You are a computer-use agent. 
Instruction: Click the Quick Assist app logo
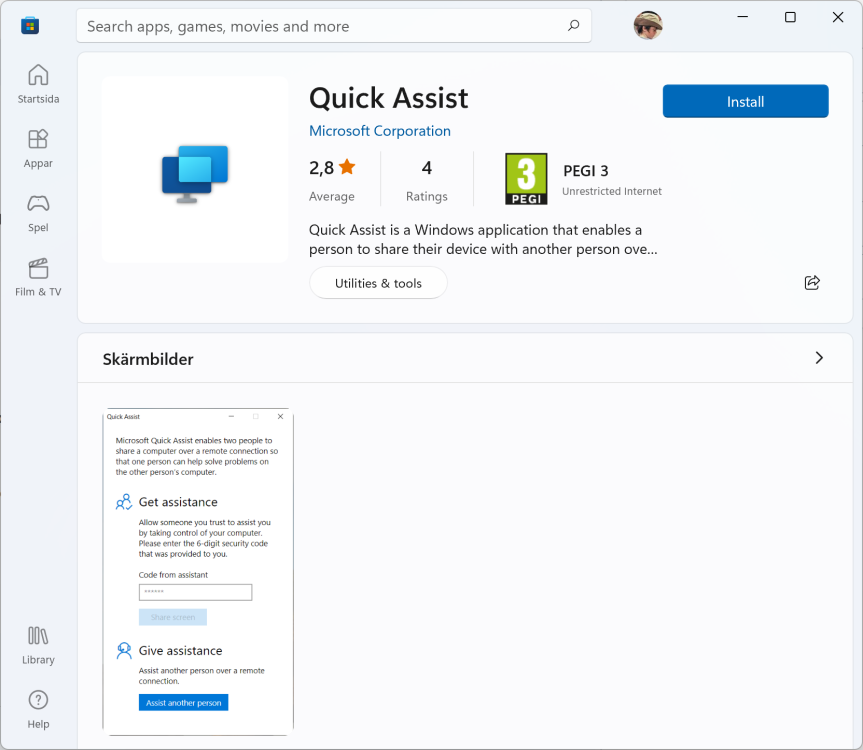click(195, 172)
